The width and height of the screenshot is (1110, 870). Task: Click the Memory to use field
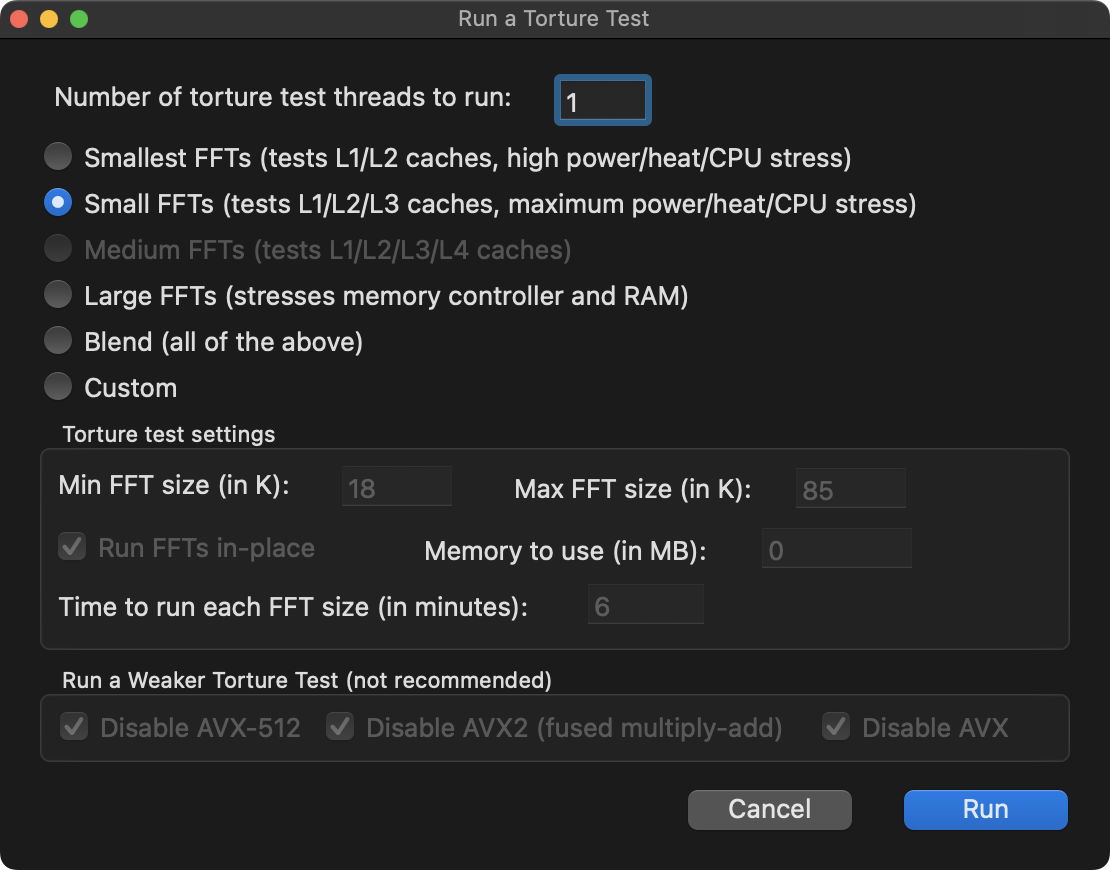pos(836,550)
